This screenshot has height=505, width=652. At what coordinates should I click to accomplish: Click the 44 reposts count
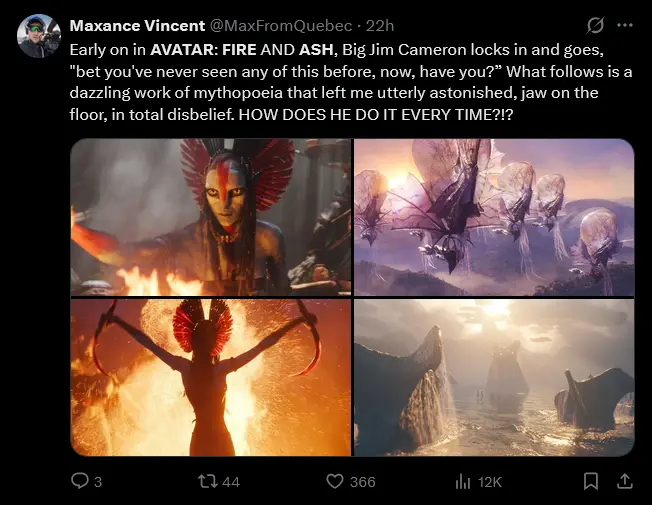(231, 482)
